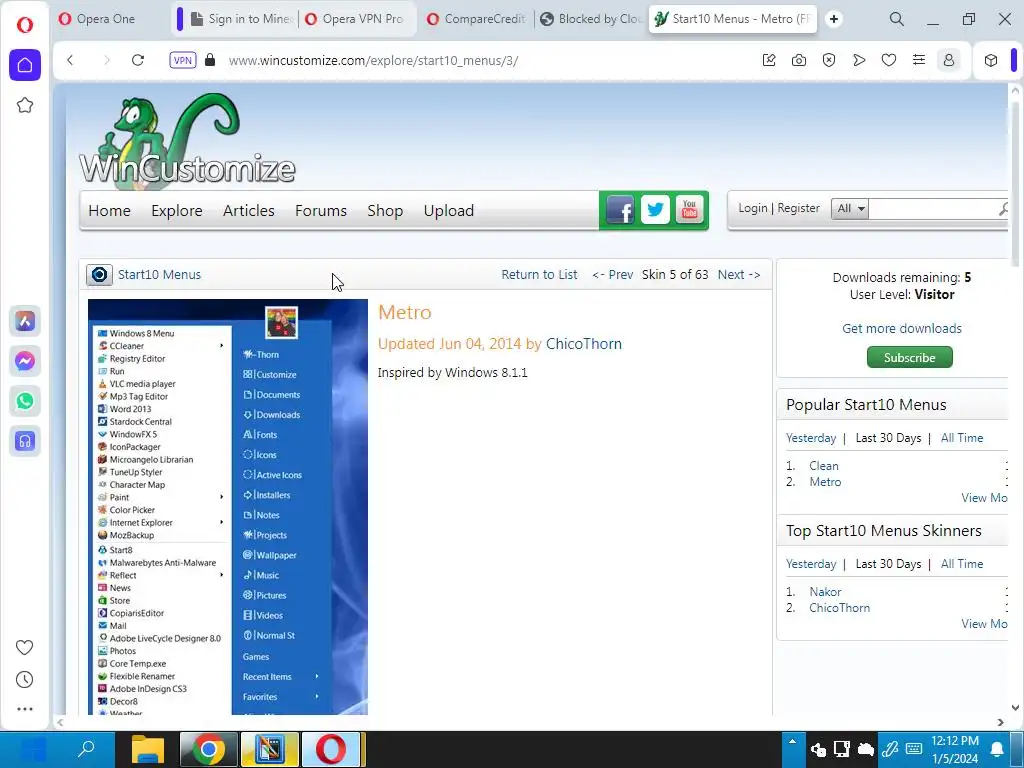Open the Shop menu item

pos(385,210)
